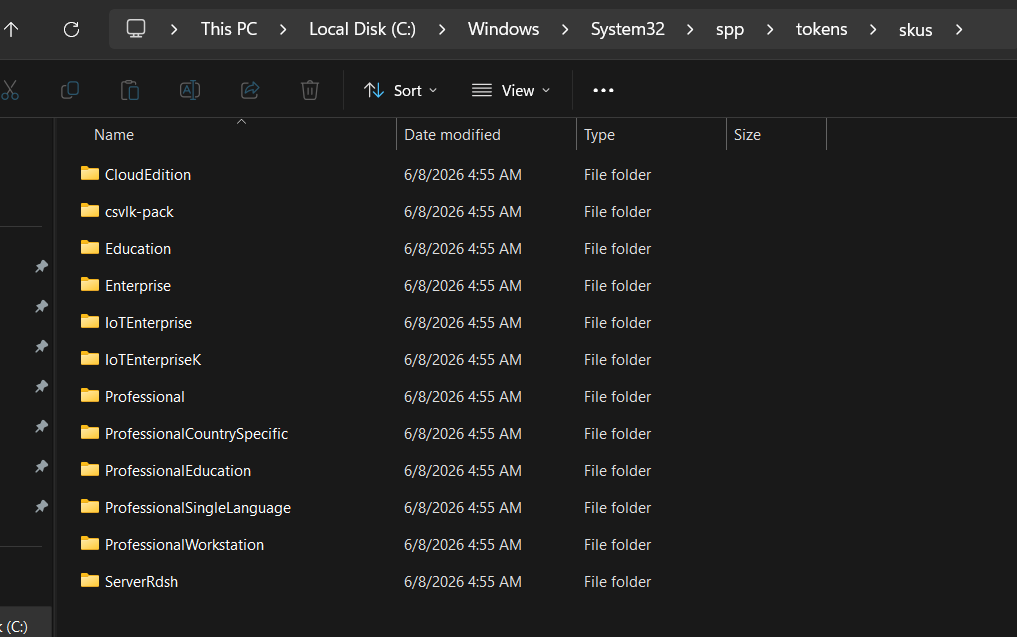Viewport: 1017px width, 637px height.
Task: Expand chevron after spp in path
Action: (x=770, y=29)
